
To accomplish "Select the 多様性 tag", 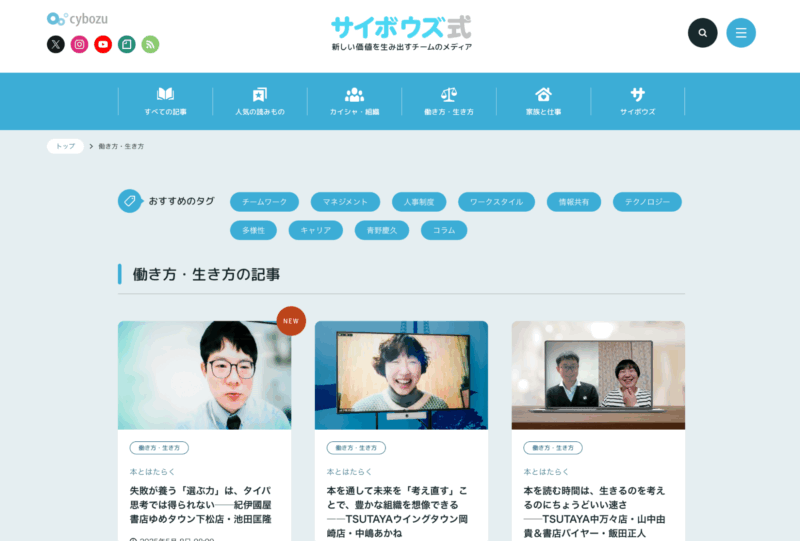I will tap(254, 230).
